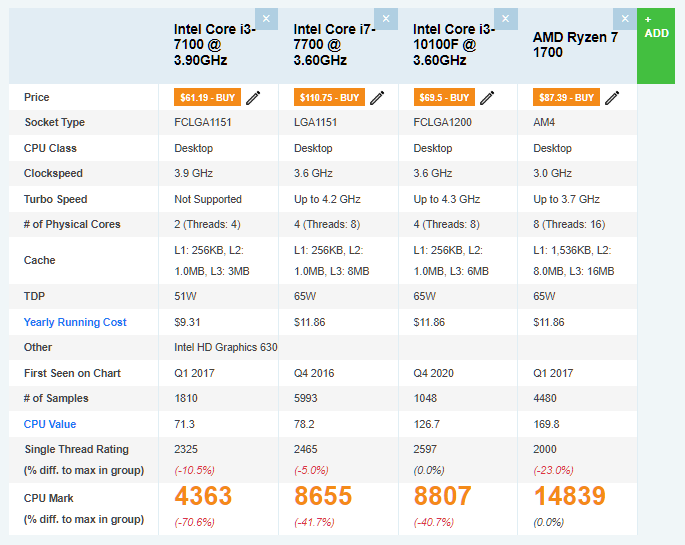Remove Intel Core i7-7700 column

pyautogui.click(x=386, y=19)
